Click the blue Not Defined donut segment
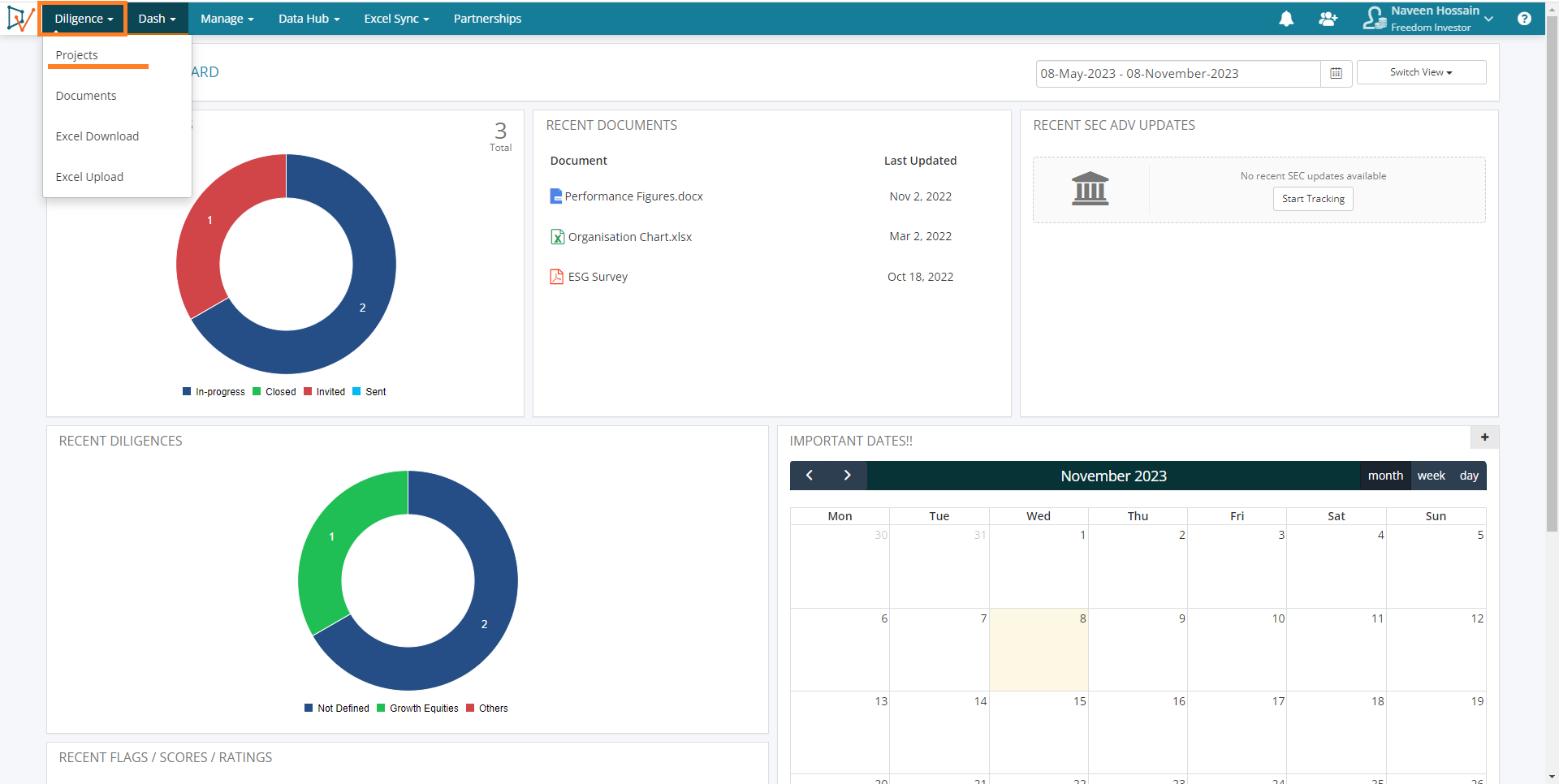1559x784 pixels. [484, 624]
